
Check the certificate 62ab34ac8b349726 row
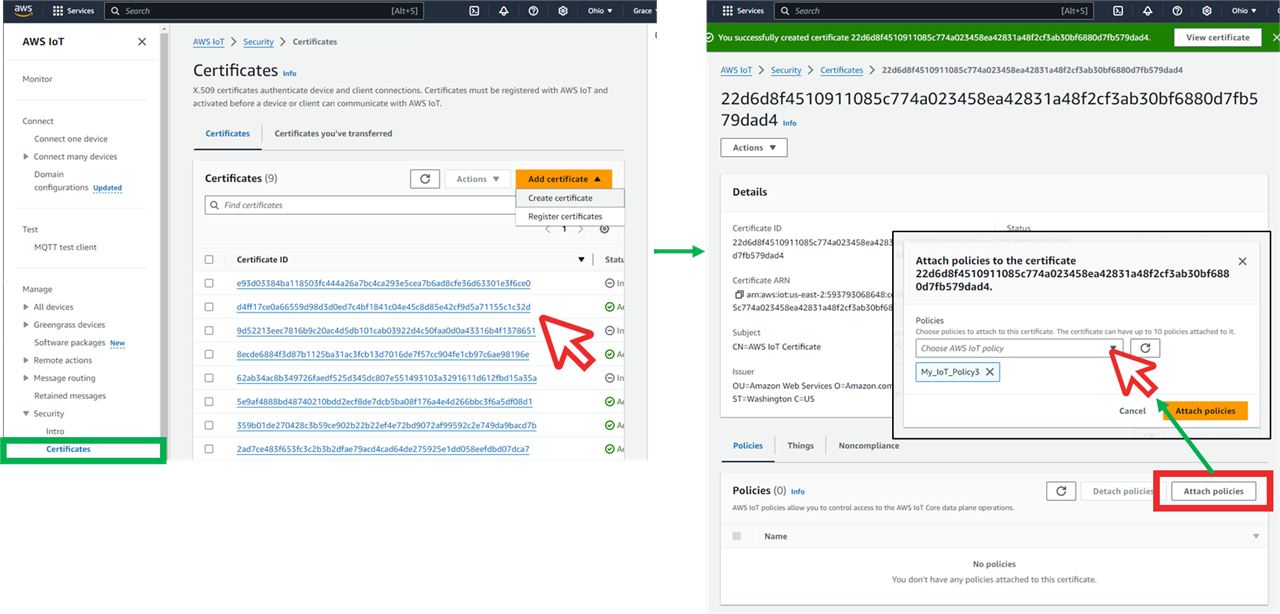pyautogui.click(x=209, y=378)
